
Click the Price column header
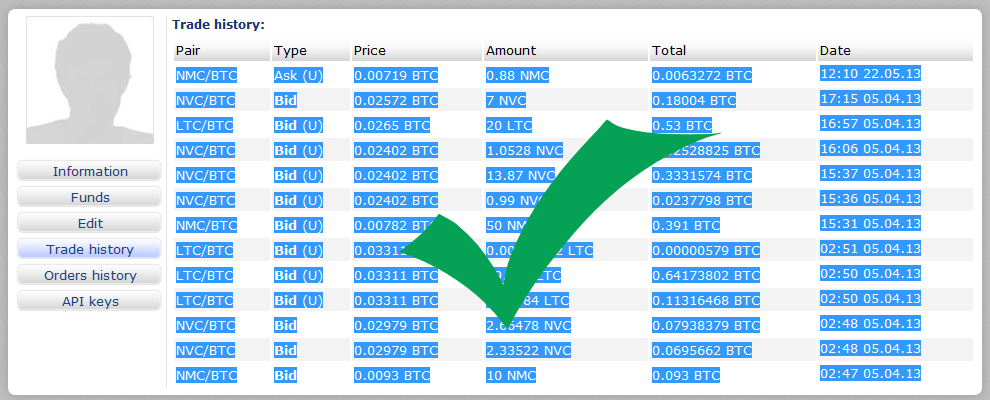pos(369,51)
